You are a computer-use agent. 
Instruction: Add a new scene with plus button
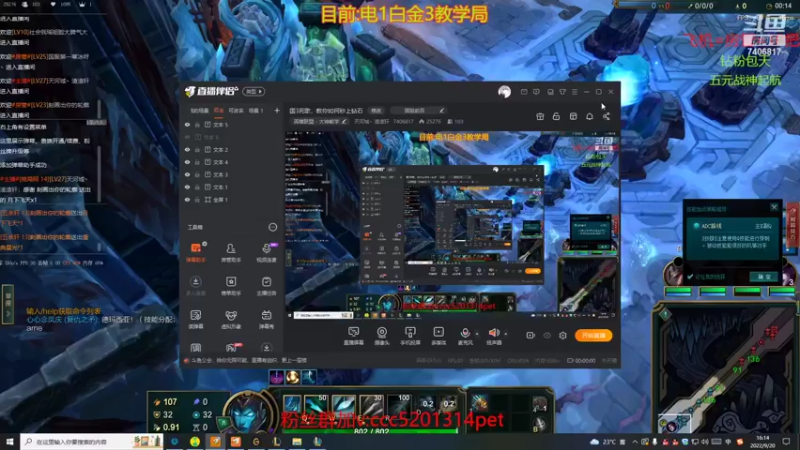277,110
